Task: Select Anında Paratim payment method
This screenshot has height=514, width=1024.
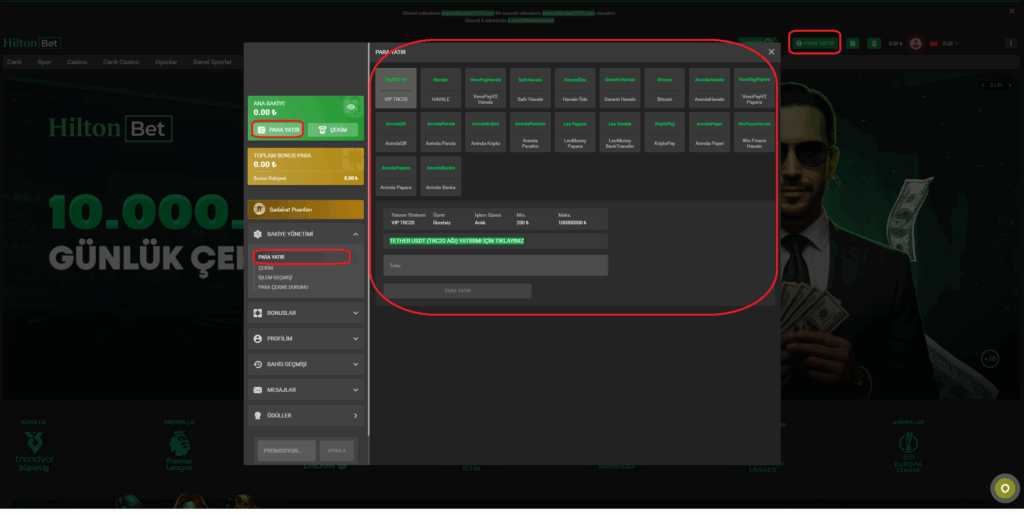Action: 530,132
